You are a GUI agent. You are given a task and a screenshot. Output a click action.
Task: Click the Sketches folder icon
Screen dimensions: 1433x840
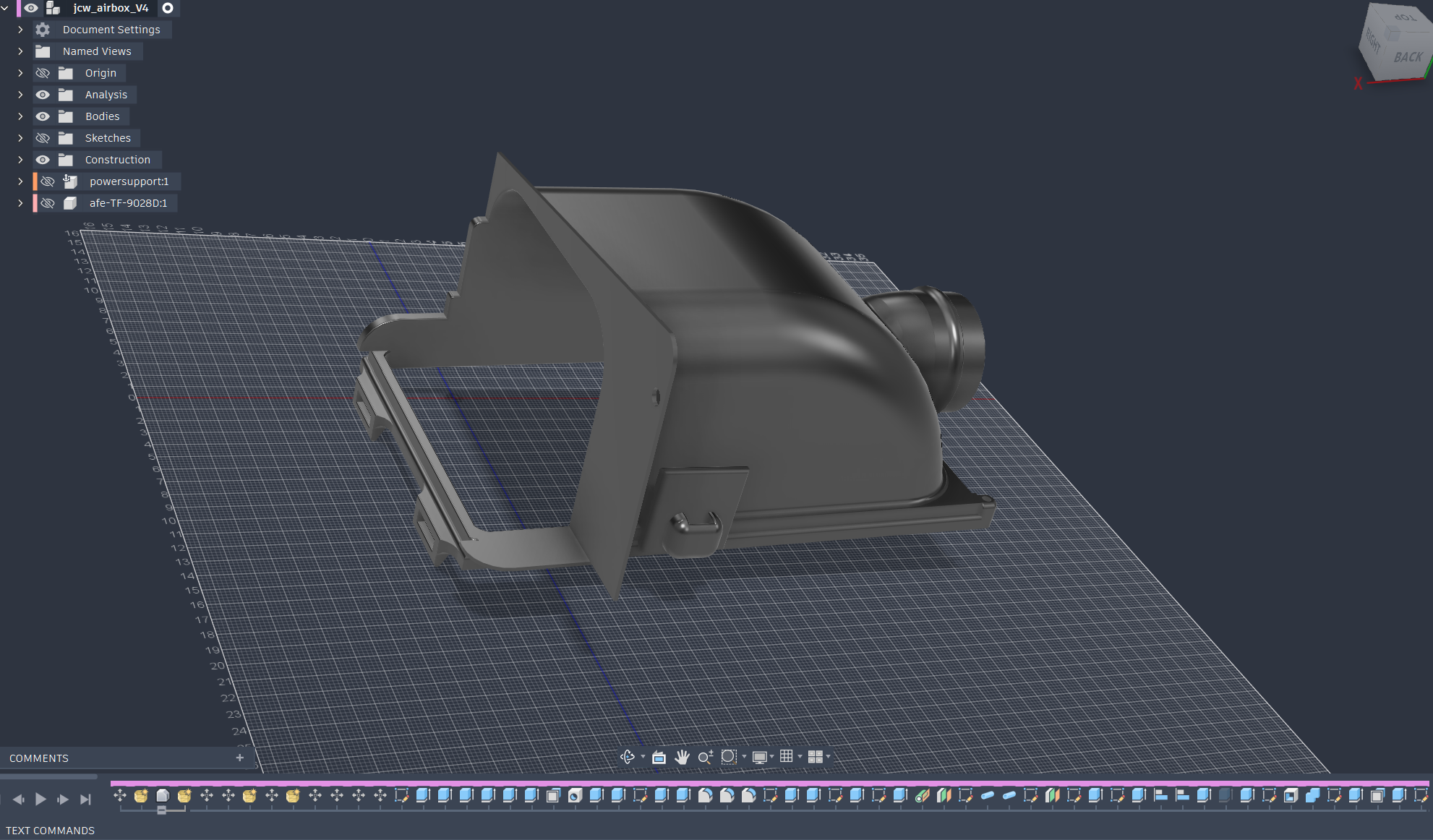(66, 138)
